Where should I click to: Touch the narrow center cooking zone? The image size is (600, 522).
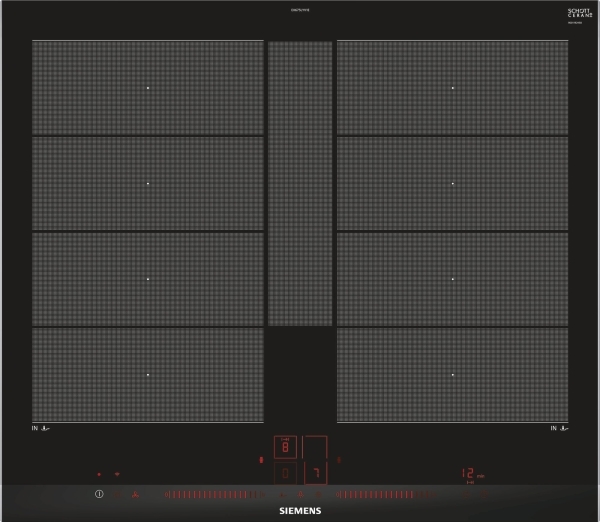click(300, 183)
